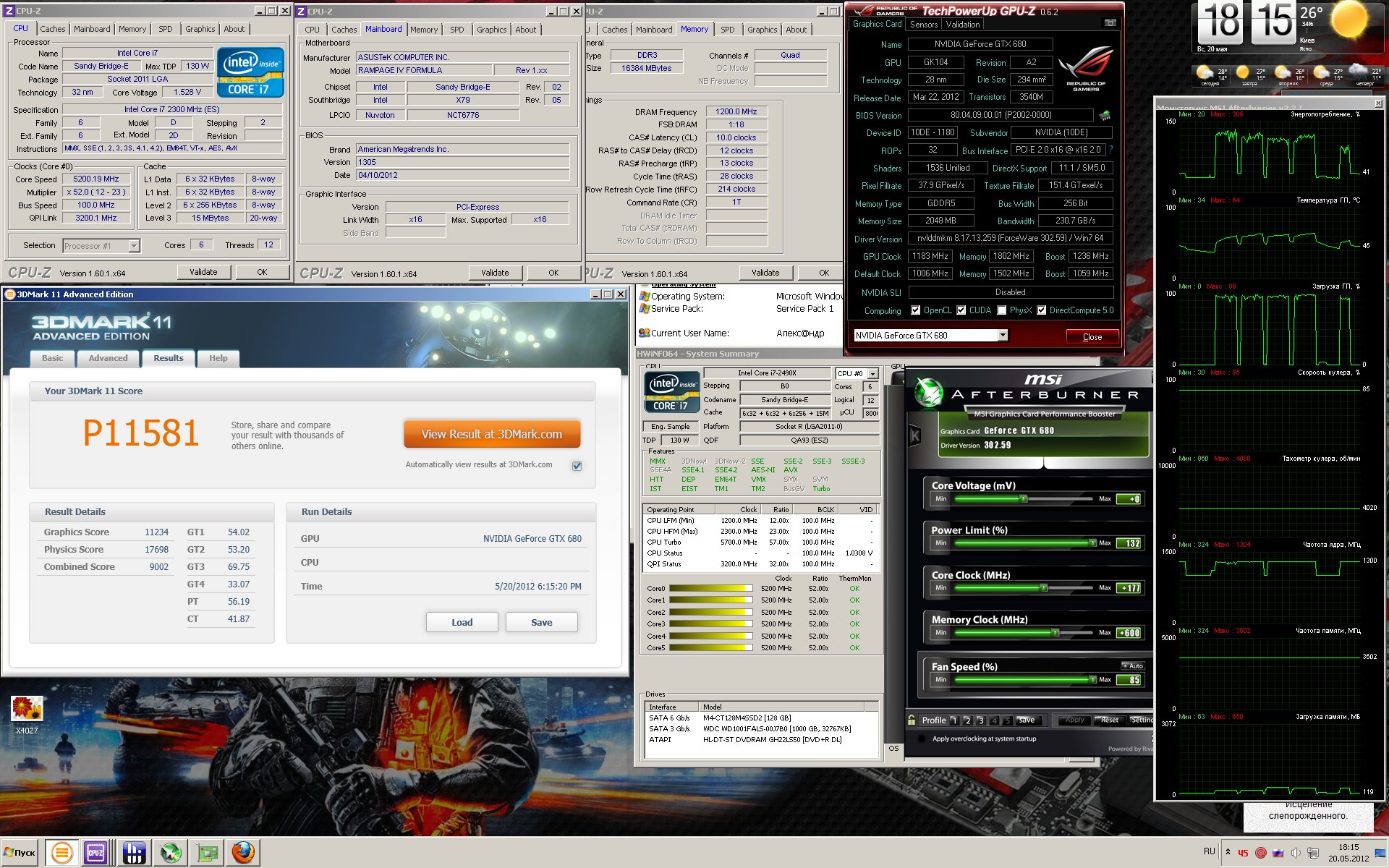Uncheck automatically view results at 3DMark.com
This screenshot has width=1389, height=868.
point(577,466)
